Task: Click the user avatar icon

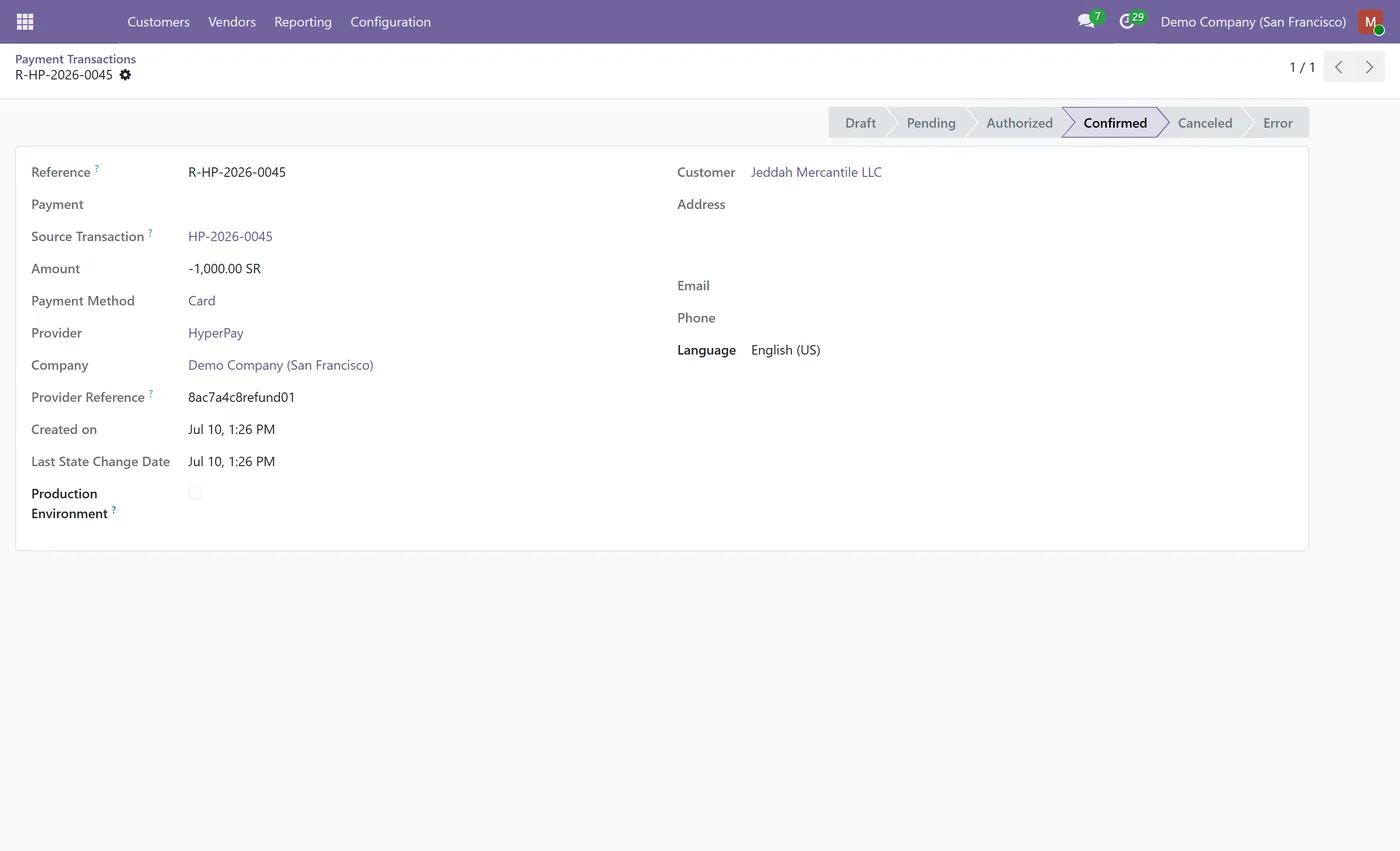Action: click(1371, 21)
